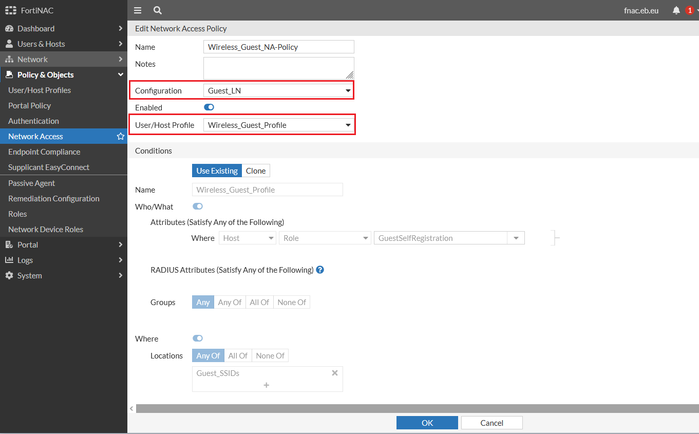Click the OK button
699x434 pixels.
click(427, 423)
